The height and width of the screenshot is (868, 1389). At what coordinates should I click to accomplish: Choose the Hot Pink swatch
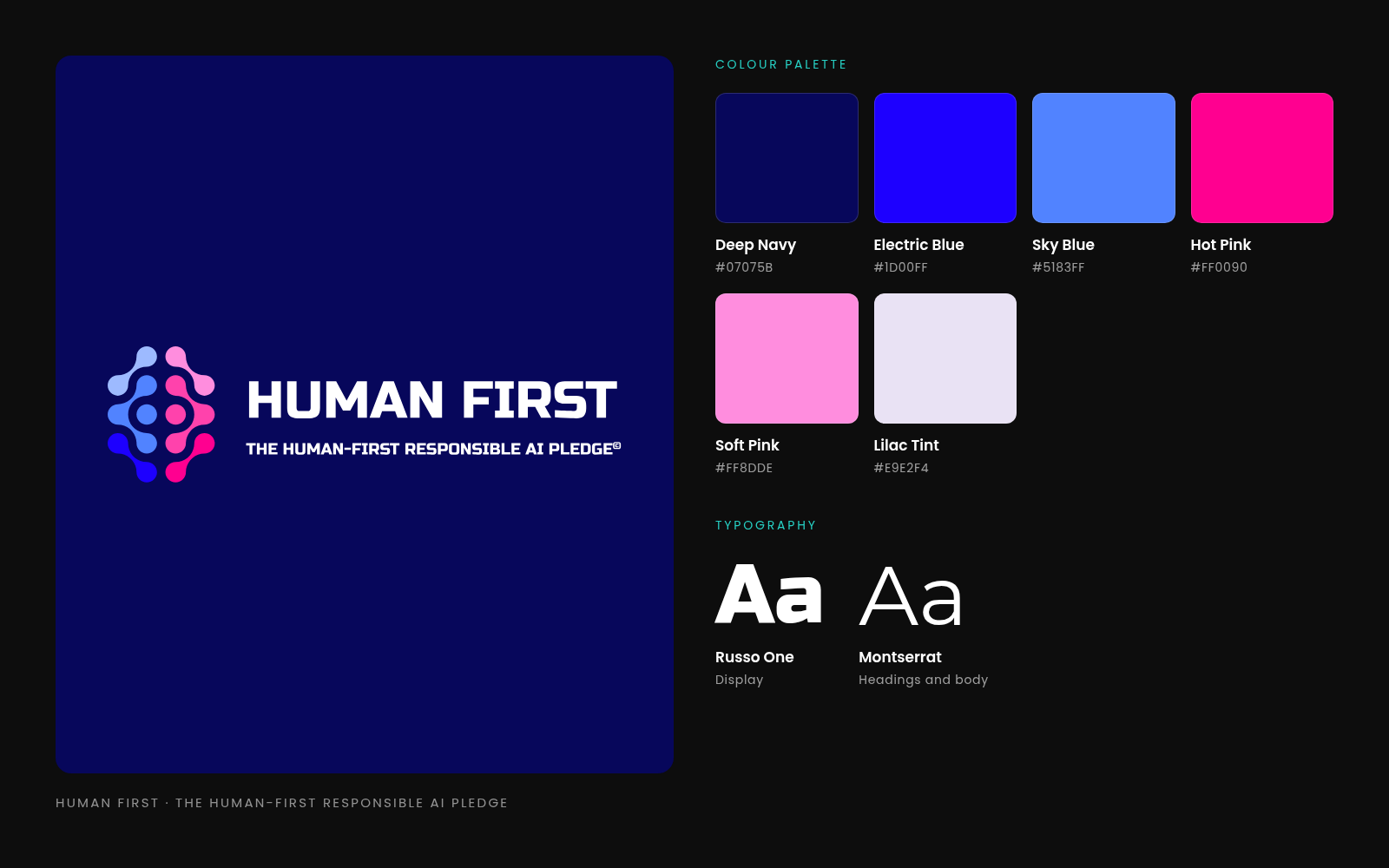tap(1262, 158)
